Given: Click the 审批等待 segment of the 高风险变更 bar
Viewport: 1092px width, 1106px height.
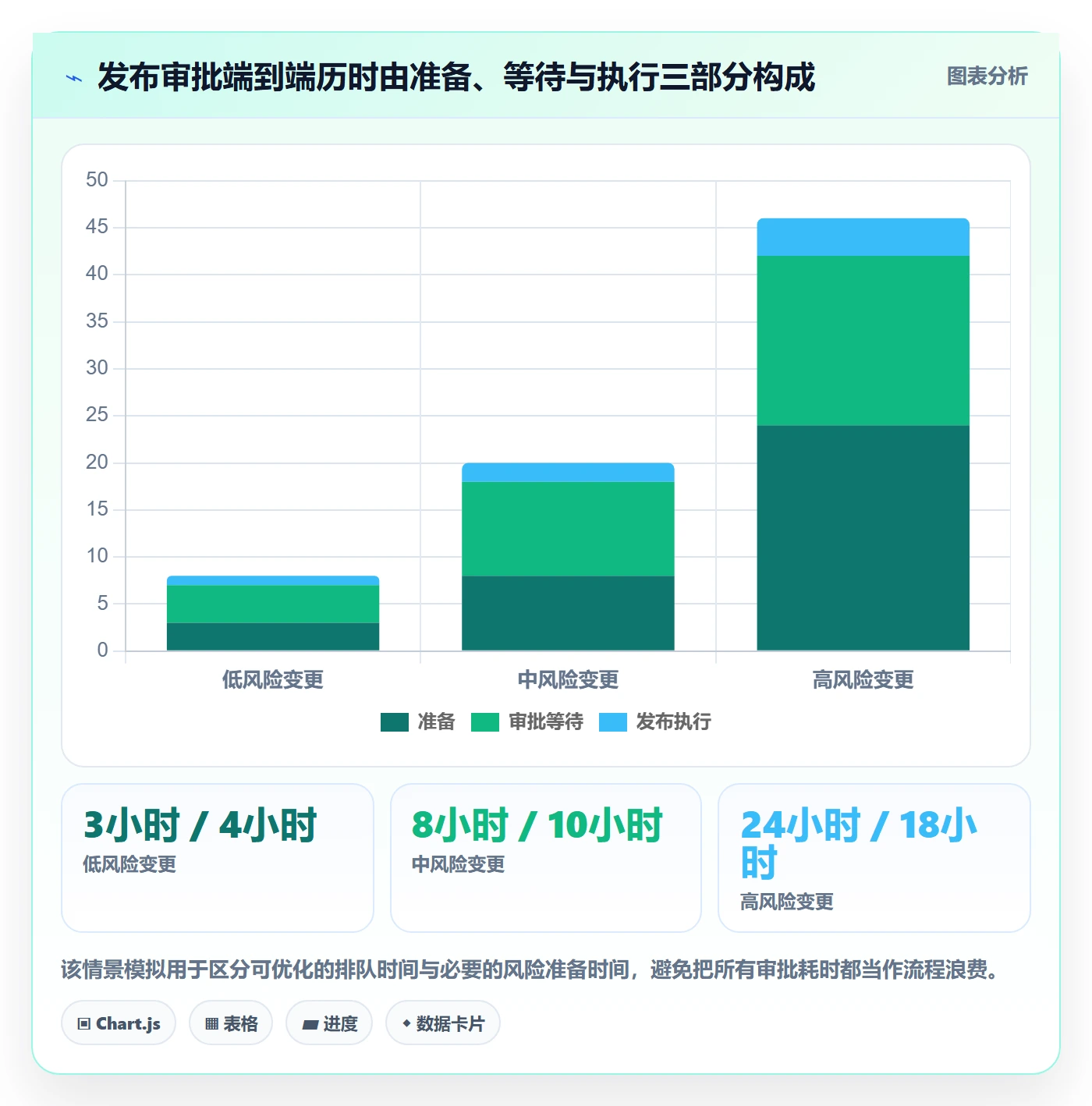Looking at the screenshot, I should 863,341.
